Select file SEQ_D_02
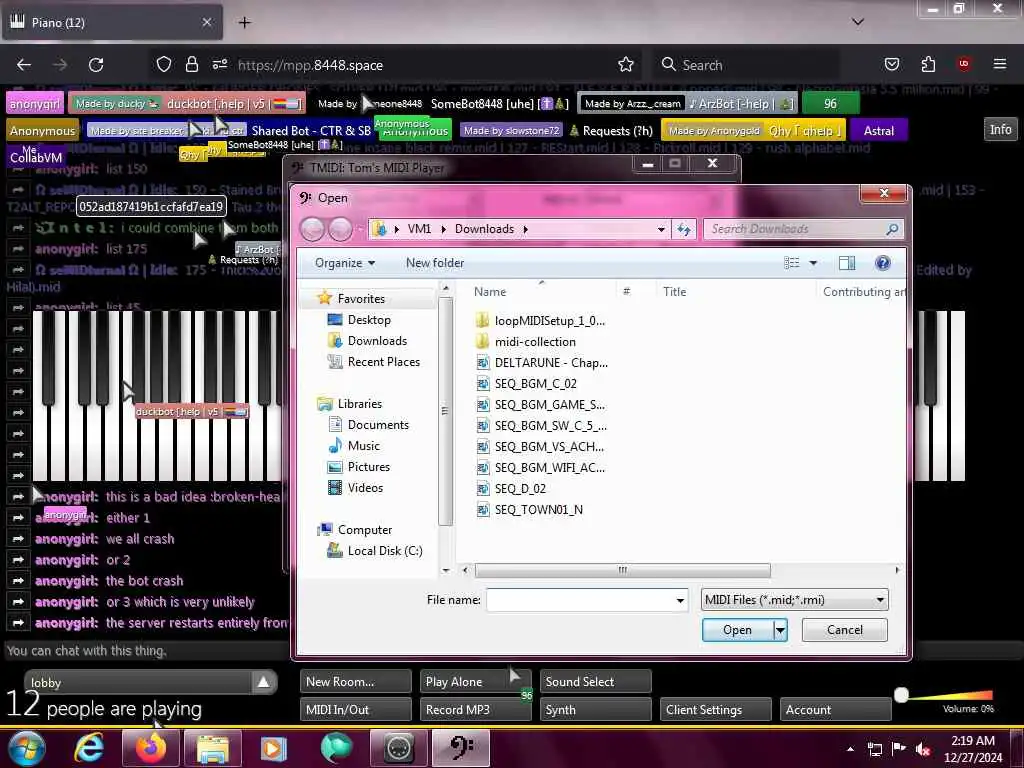This screenshot has height=768, width=1024. [x=520, y=488]
